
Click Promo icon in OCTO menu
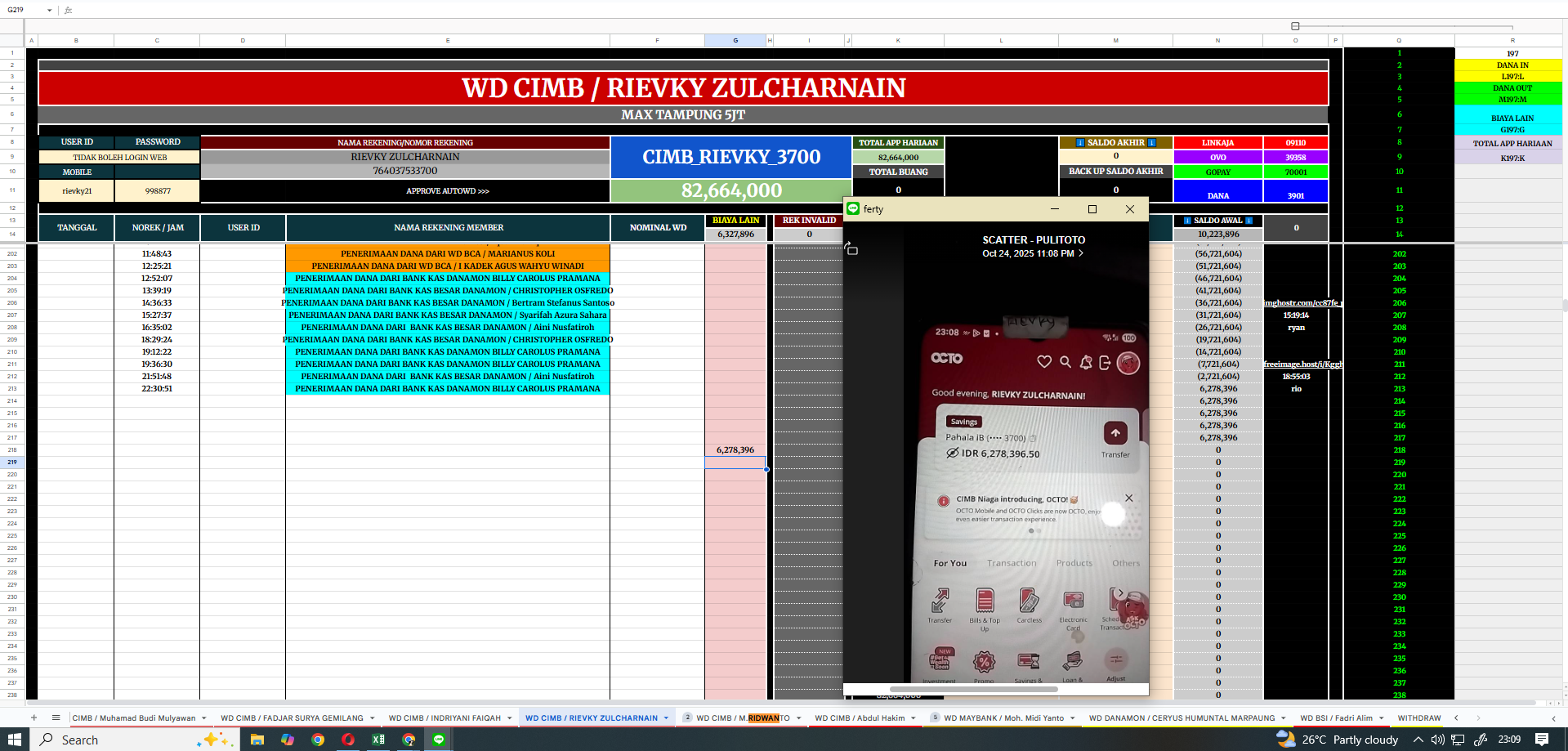coord(984,661)
